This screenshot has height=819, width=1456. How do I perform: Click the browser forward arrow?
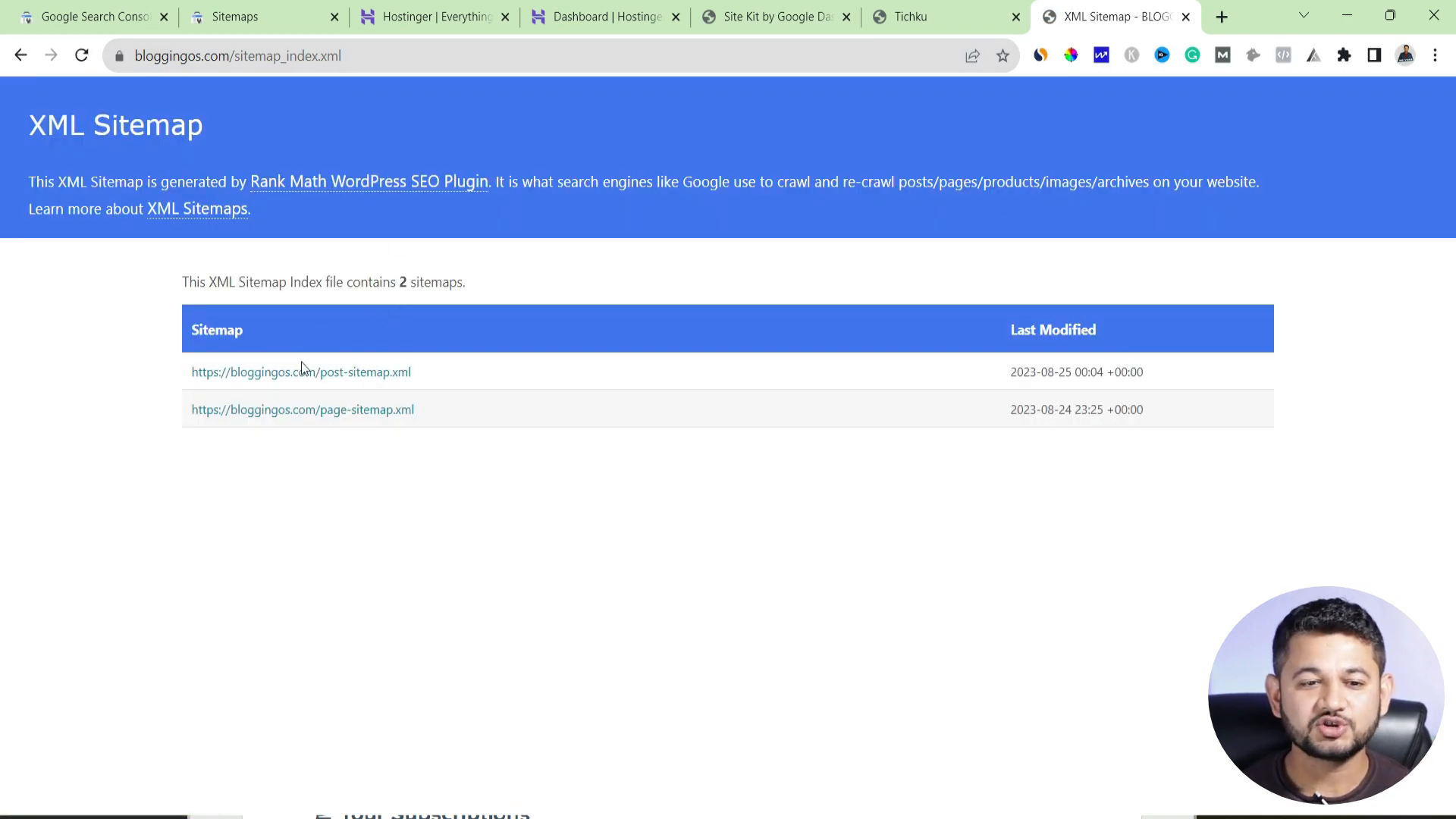[x=51, y=55]
